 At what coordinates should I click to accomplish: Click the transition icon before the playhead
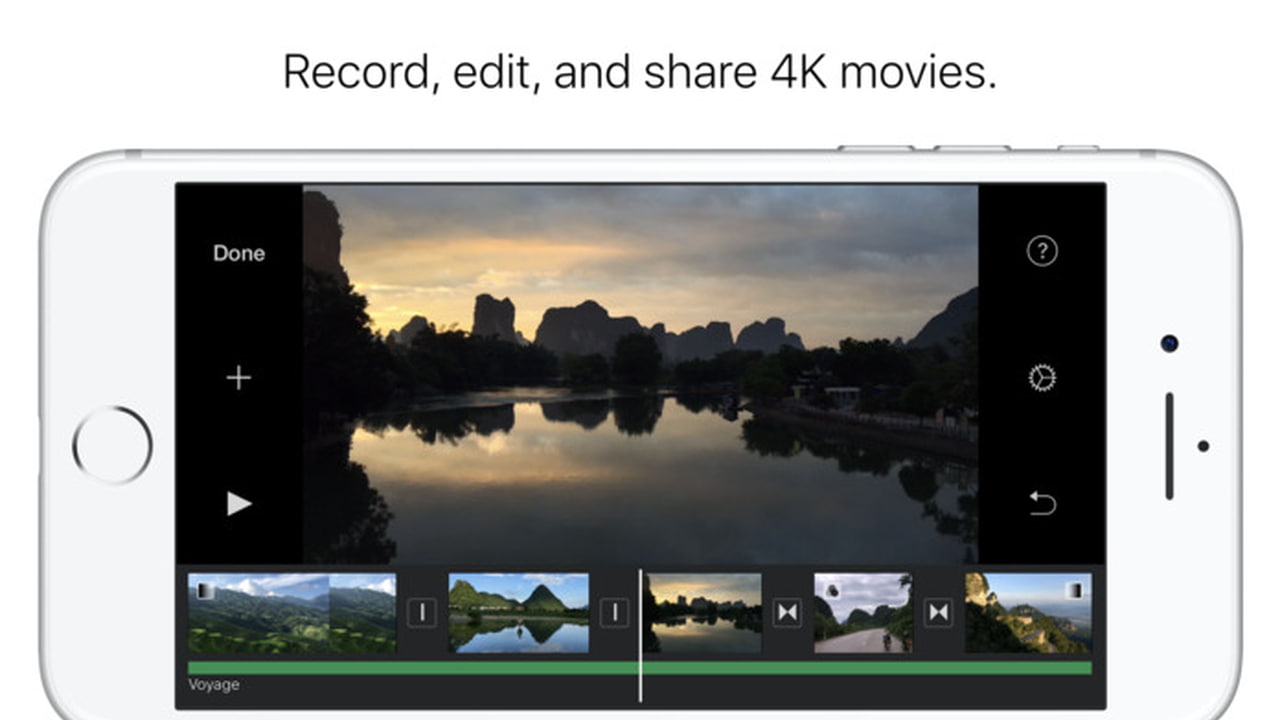pyautogui.click(x=614, y=613)
